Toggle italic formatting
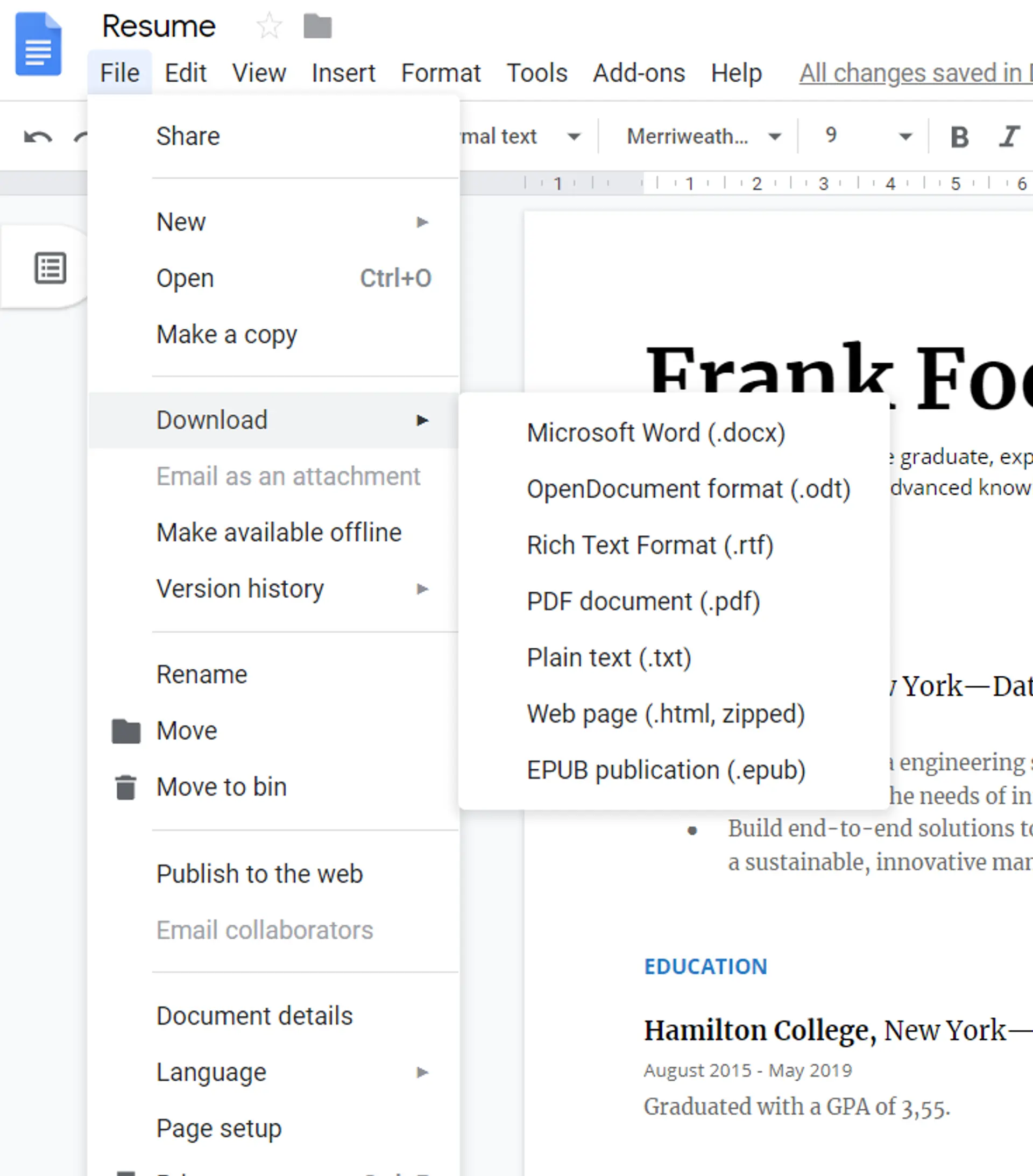Image resolution: width=1033 pixels, height=1176 pixels. 1008,137
